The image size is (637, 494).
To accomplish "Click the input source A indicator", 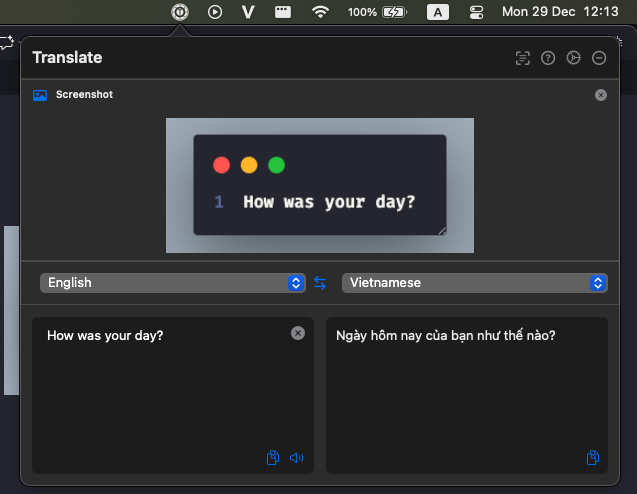I will coord(437,12).
